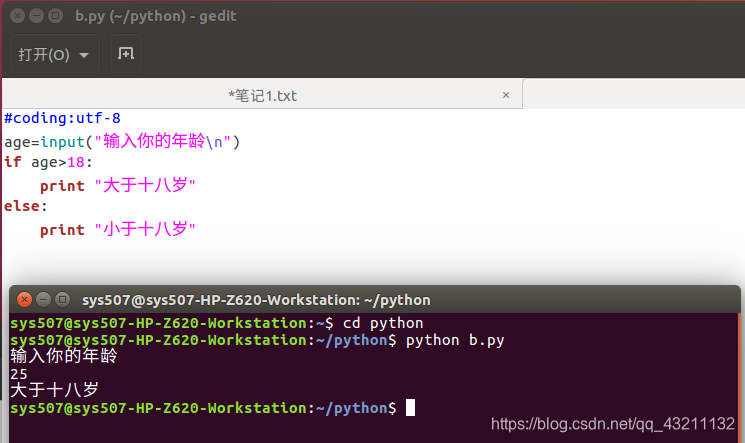Close the *笔记1.txt tab
Viewport: 745px width, 443px height.
point(506,95)
